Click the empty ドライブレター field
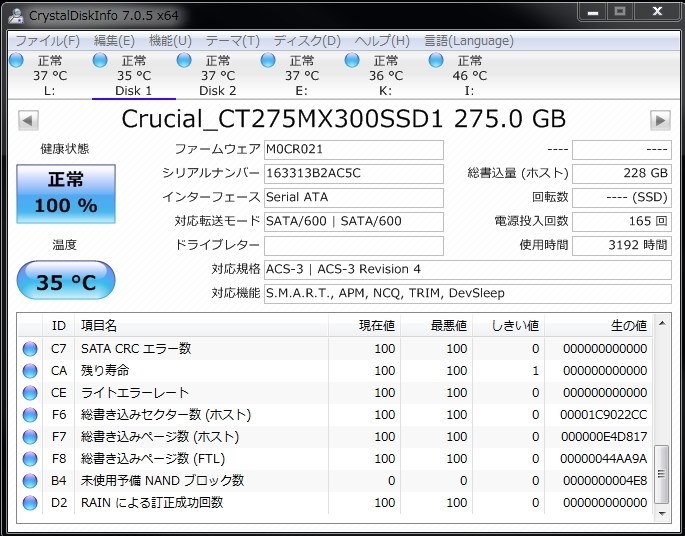685x536 pixels. [x=354, y=246]
